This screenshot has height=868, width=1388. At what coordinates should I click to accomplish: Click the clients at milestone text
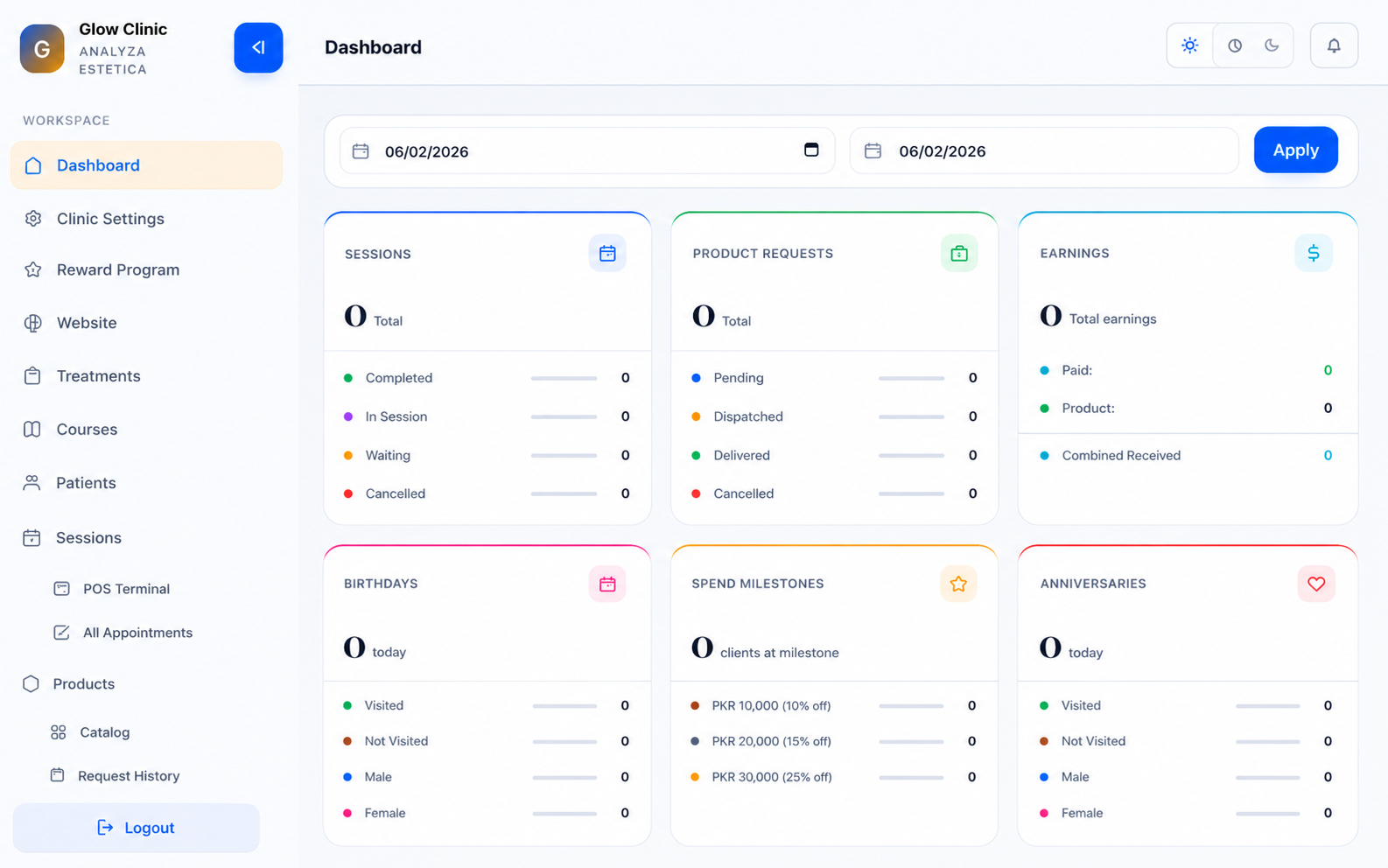780,653
